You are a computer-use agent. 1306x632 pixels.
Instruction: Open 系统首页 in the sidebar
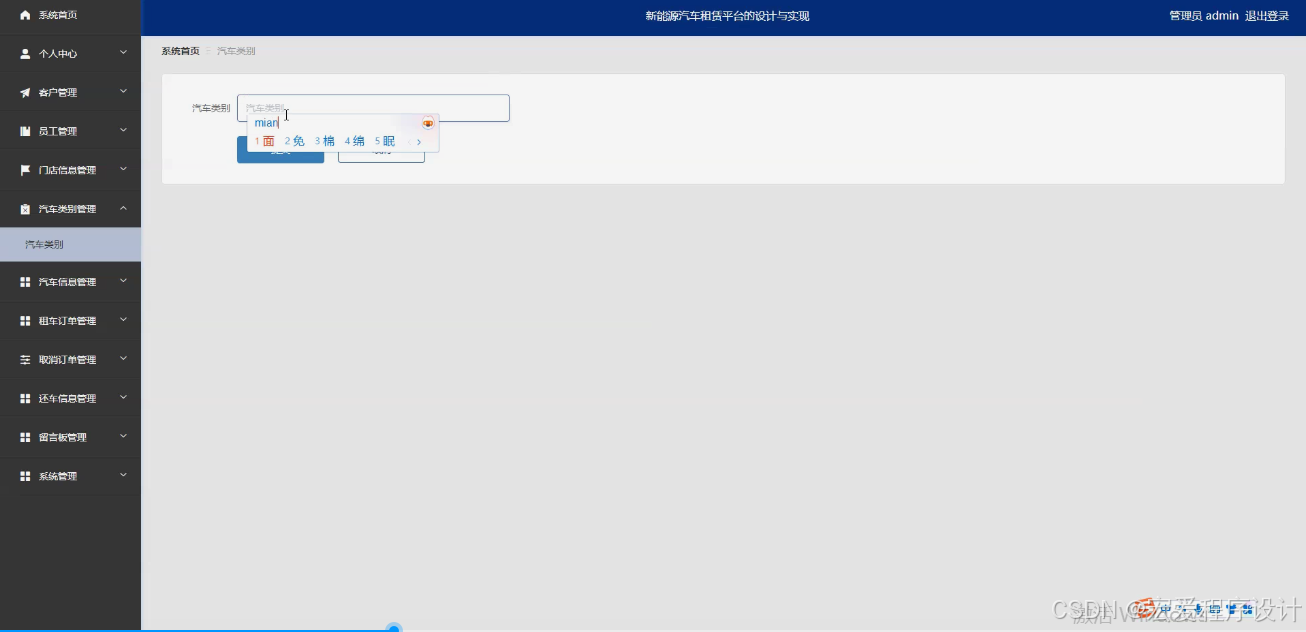(x=70, y=15)
